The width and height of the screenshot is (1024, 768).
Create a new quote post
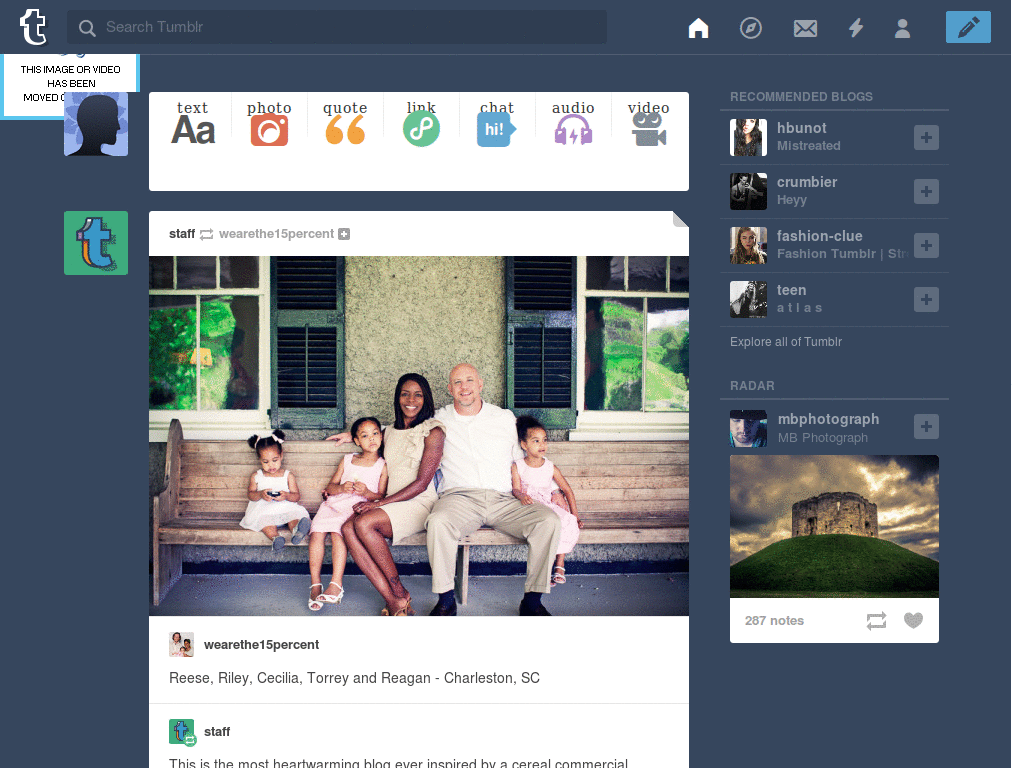coord(345,123)
